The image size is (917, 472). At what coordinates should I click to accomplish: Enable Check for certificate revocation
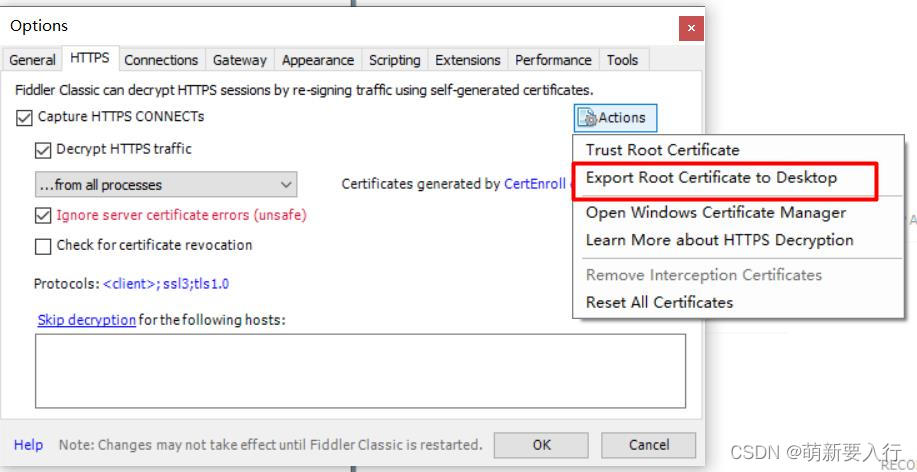point(43,246)
